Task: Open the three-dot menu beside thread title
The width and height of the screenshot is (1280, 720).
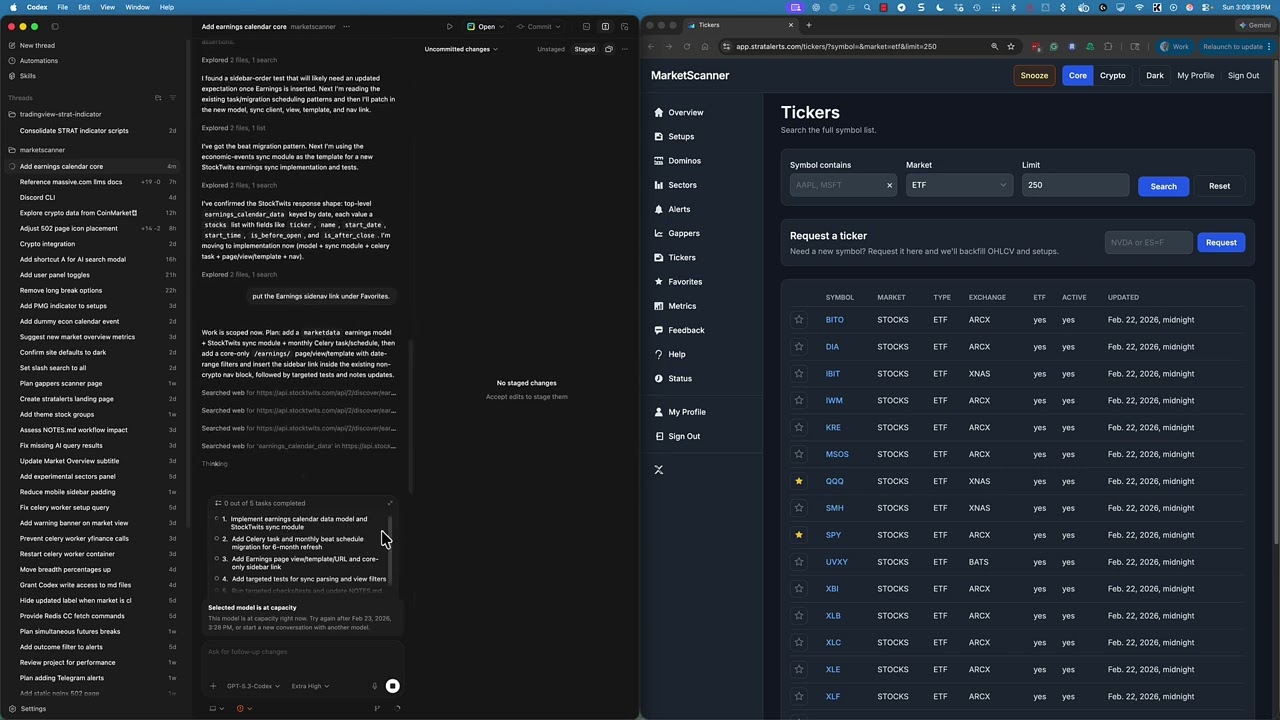Action: click(x=346, y=27)
